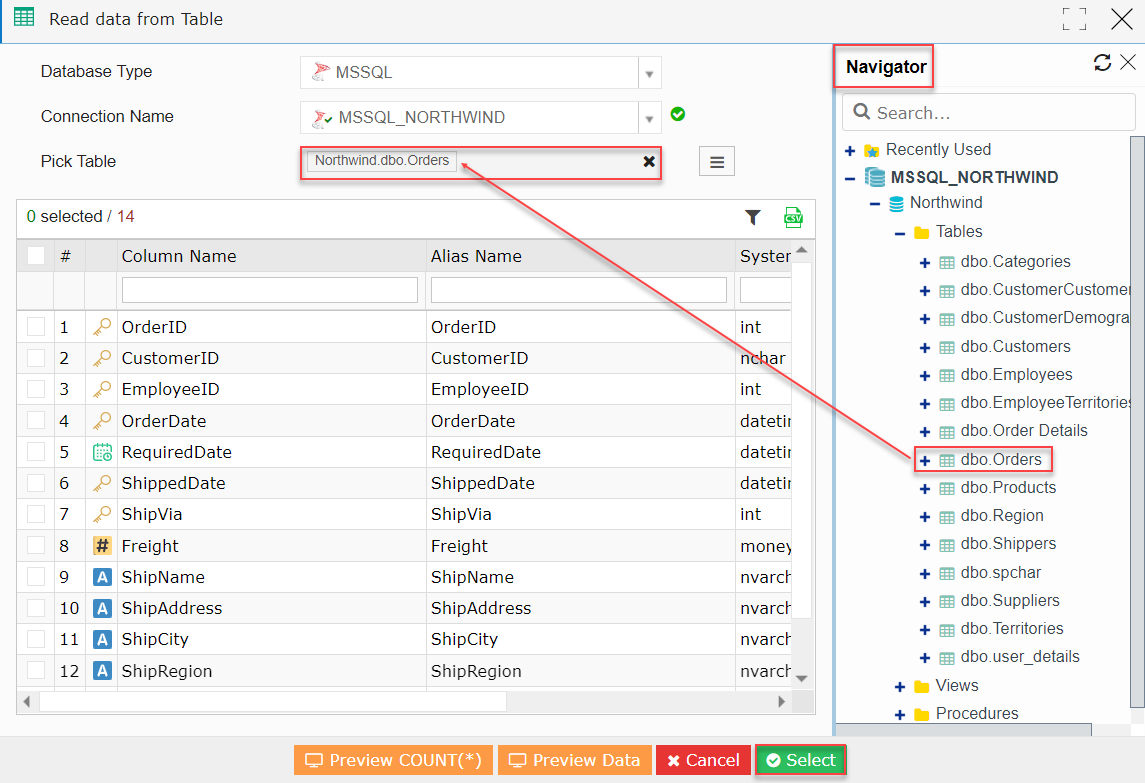Check the OrderDate column checkbox
Image resolution: width=1145 pixels, height=783 pixels.
[x=36, y=421]
